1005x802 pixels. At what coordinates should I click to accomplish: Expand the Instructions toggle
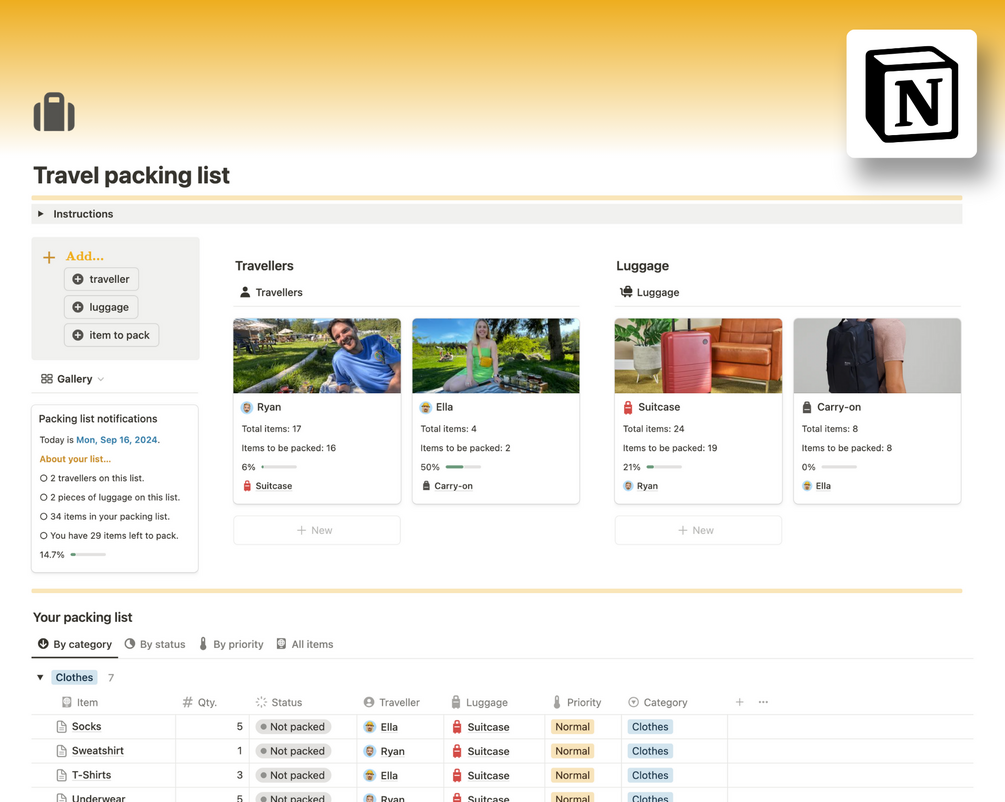click(40, 213)
